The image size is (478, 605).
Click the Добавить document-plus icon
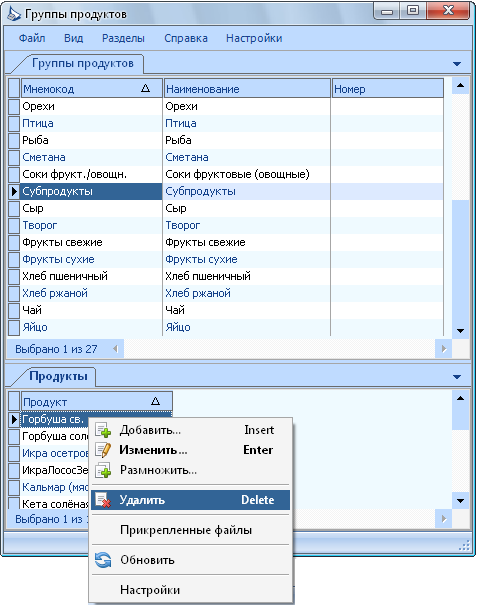tap(103, 430)
